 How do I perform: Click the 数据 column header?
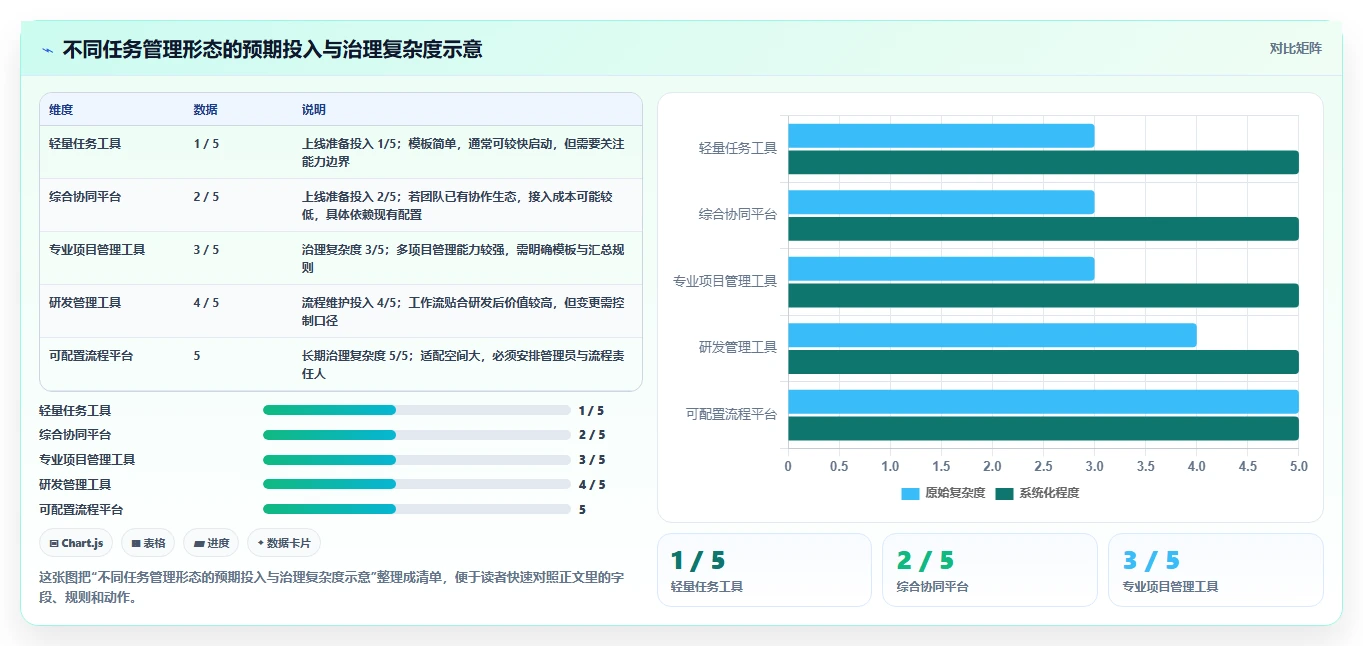coord(205,110)
